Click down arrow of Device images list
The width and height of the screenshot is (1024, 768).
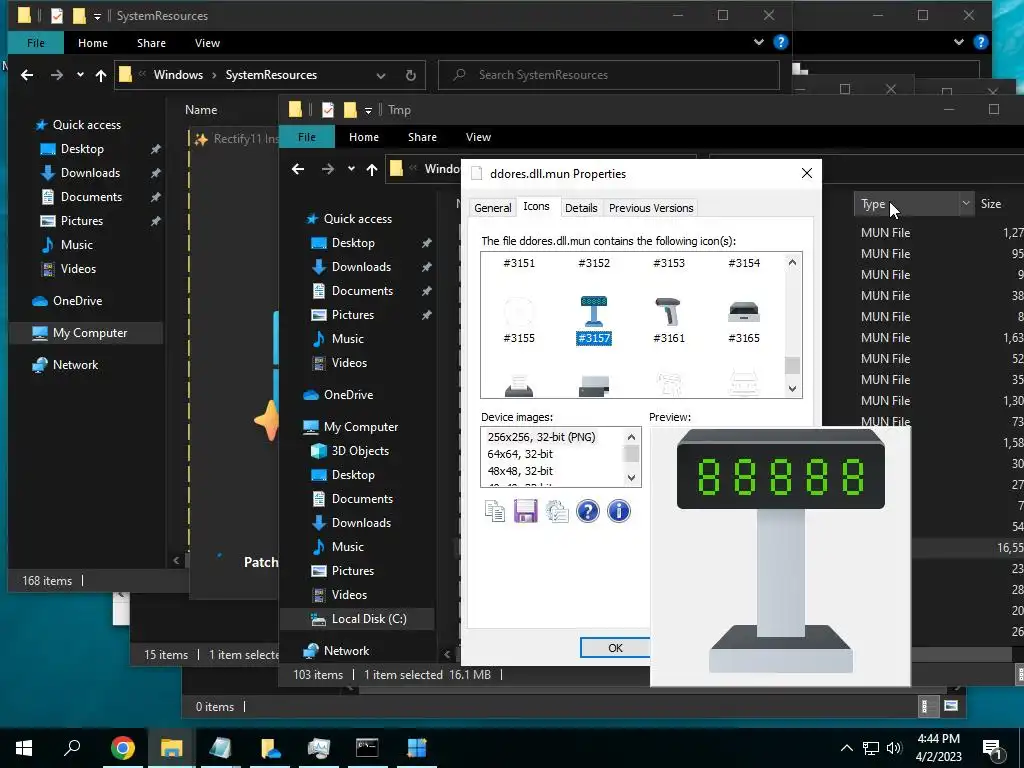[632, 478]
